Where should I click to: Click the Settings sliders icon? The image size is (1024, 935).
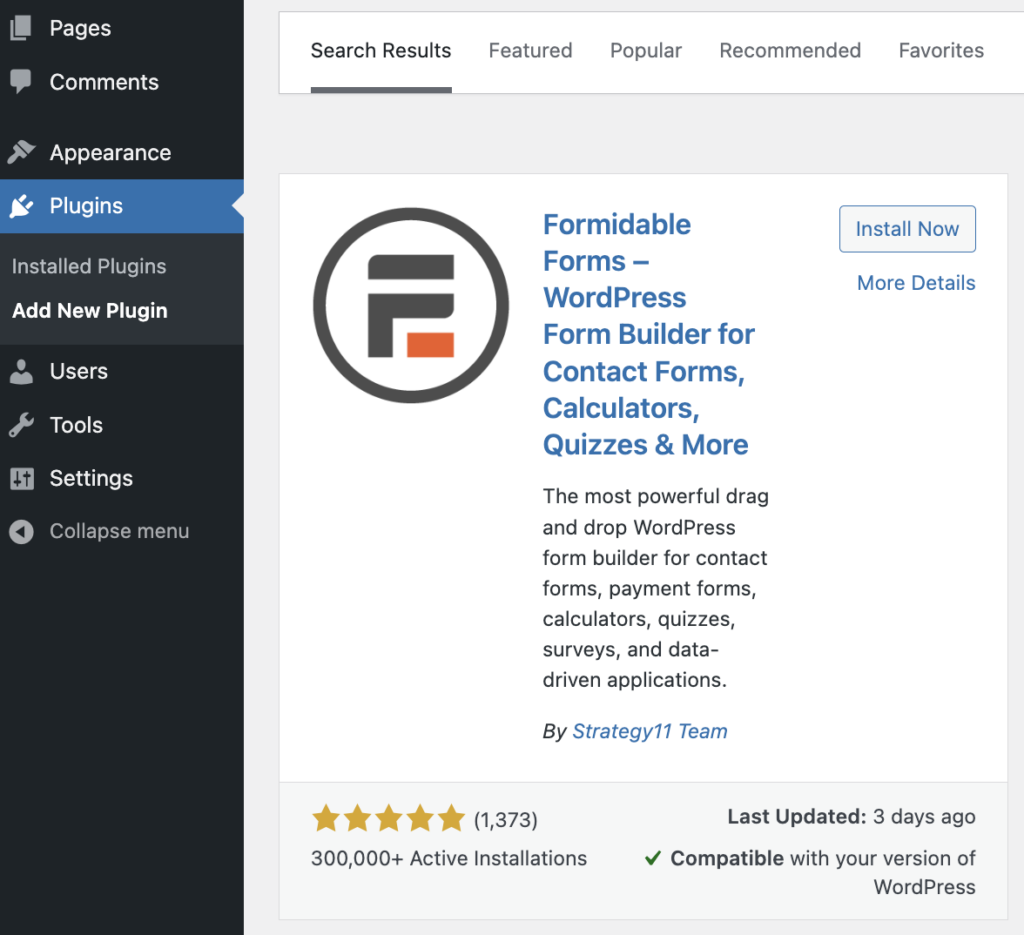click(x=22, y=479)
